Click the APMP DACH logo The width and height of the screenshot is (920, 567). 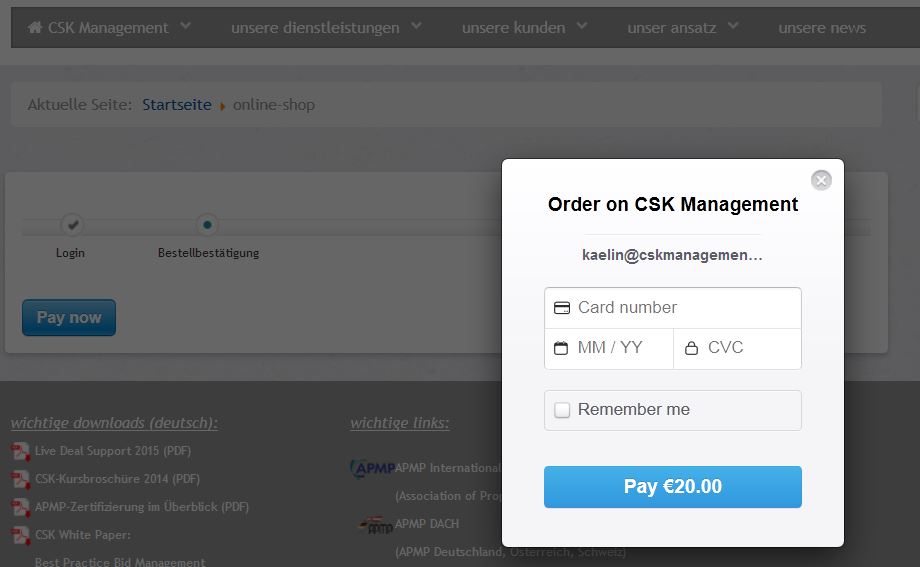pos(376,525)
